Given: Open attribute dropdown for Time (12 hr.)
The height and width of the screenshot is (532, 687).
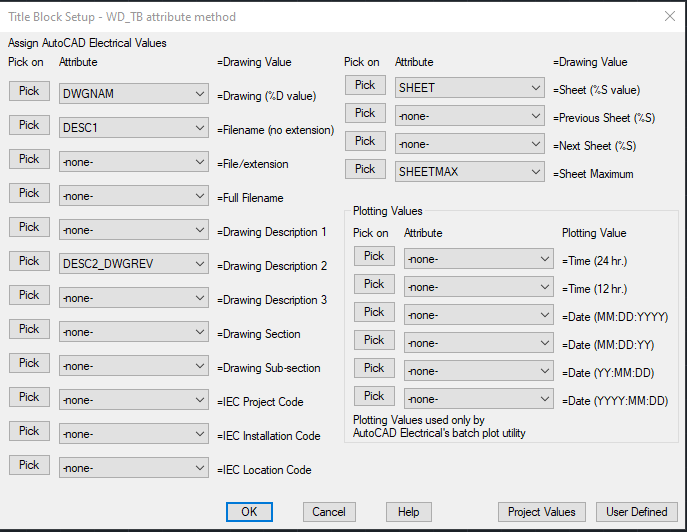Looking at the screenshot, I should 479,287.
